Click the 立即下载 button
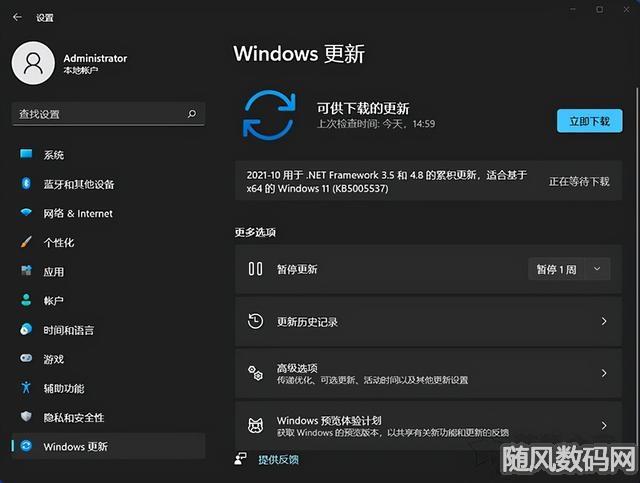The height and width of the screenshot is (483, 640). click(590, 121)
